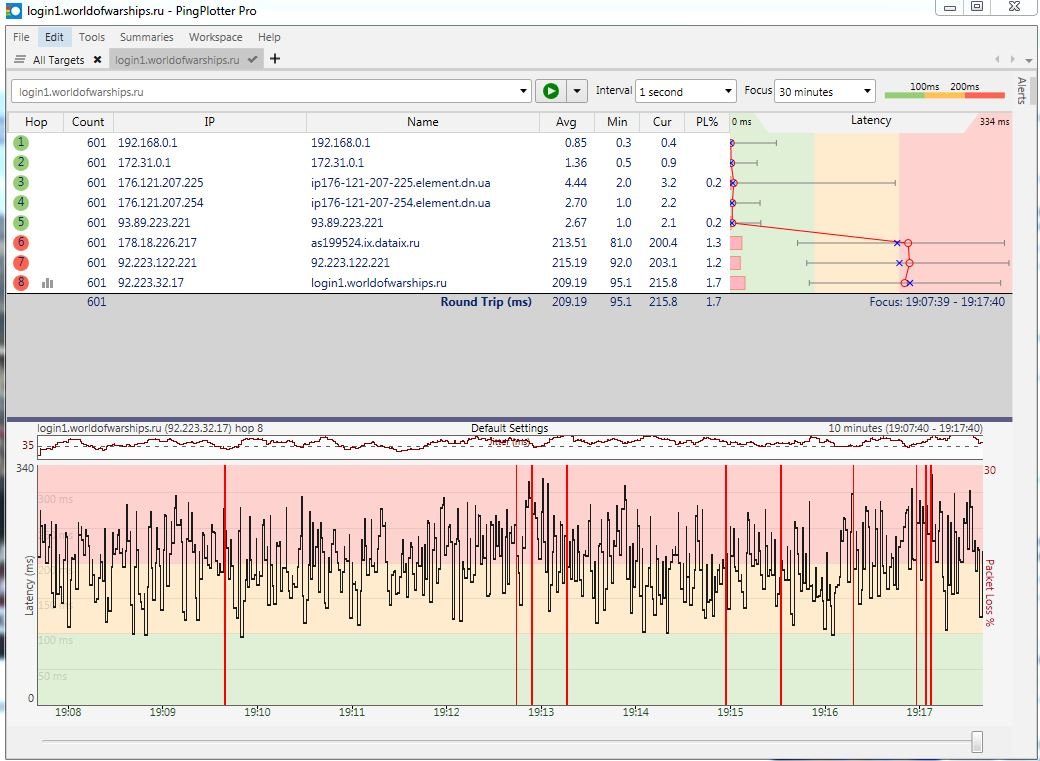Click the green hop 1 circle icon
1040x761 pixels.
click(x=21, y=143)
